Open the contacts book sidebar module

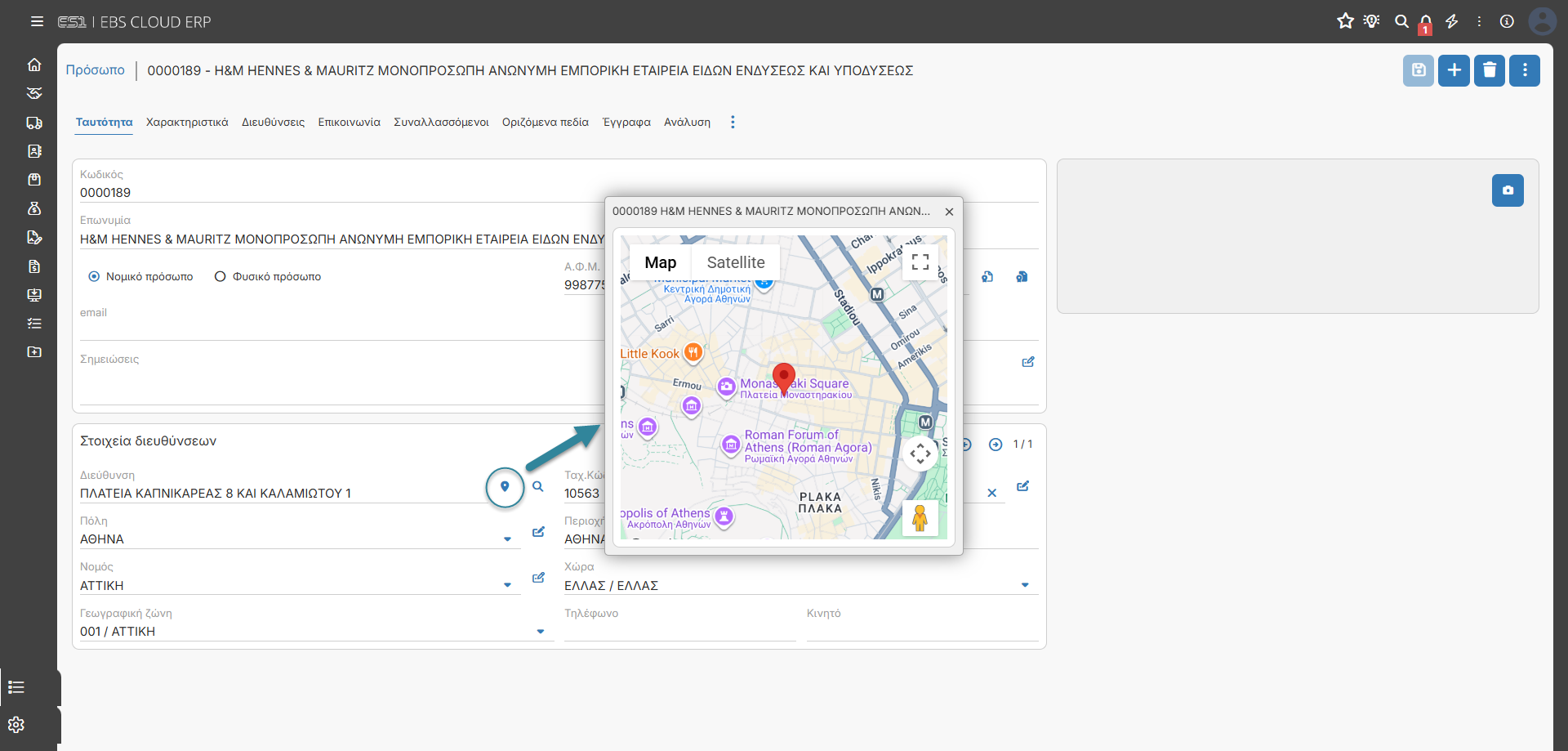[x=34, y=151]
